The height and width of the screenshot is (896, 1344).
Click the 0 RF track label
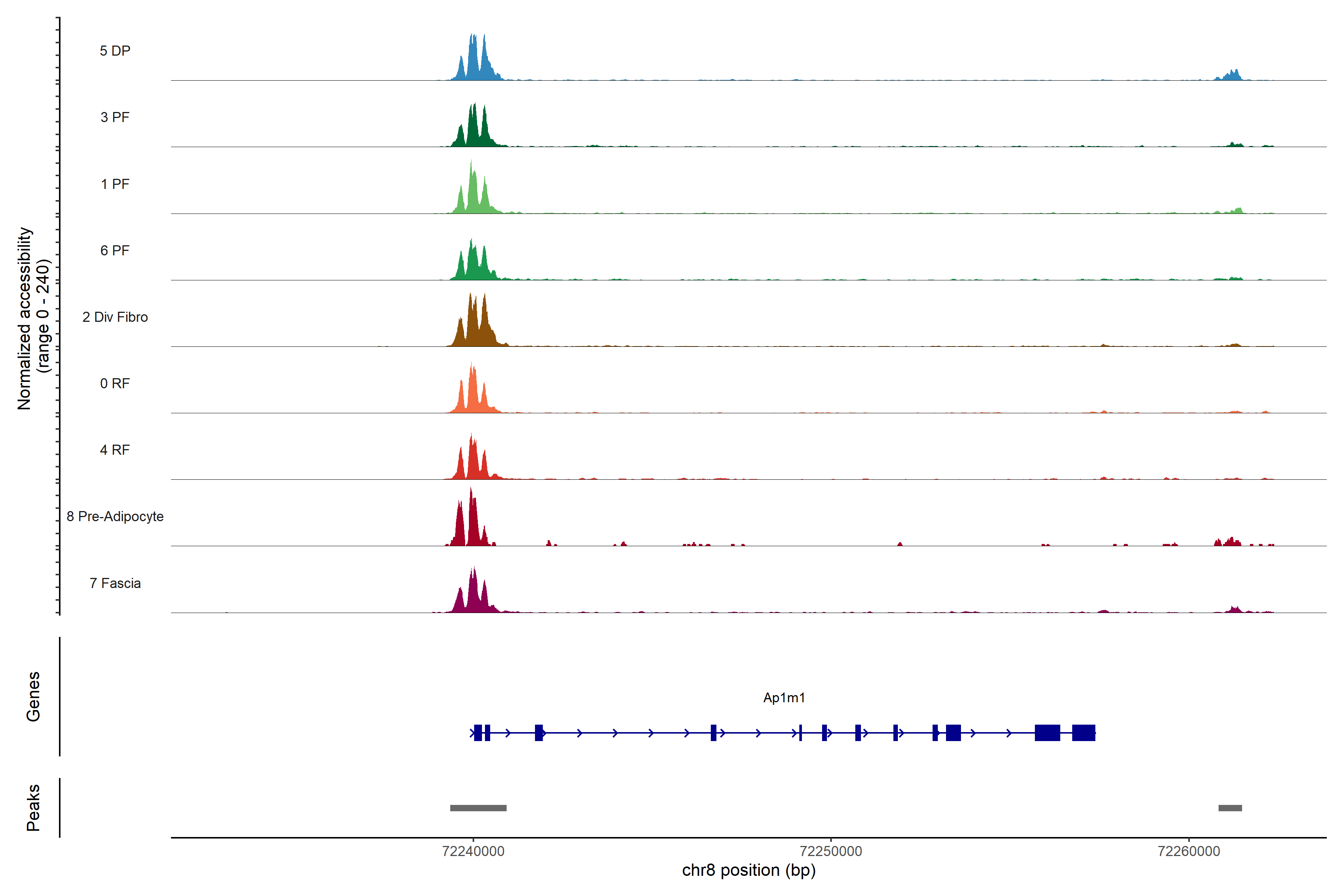[x=115, y=383]
